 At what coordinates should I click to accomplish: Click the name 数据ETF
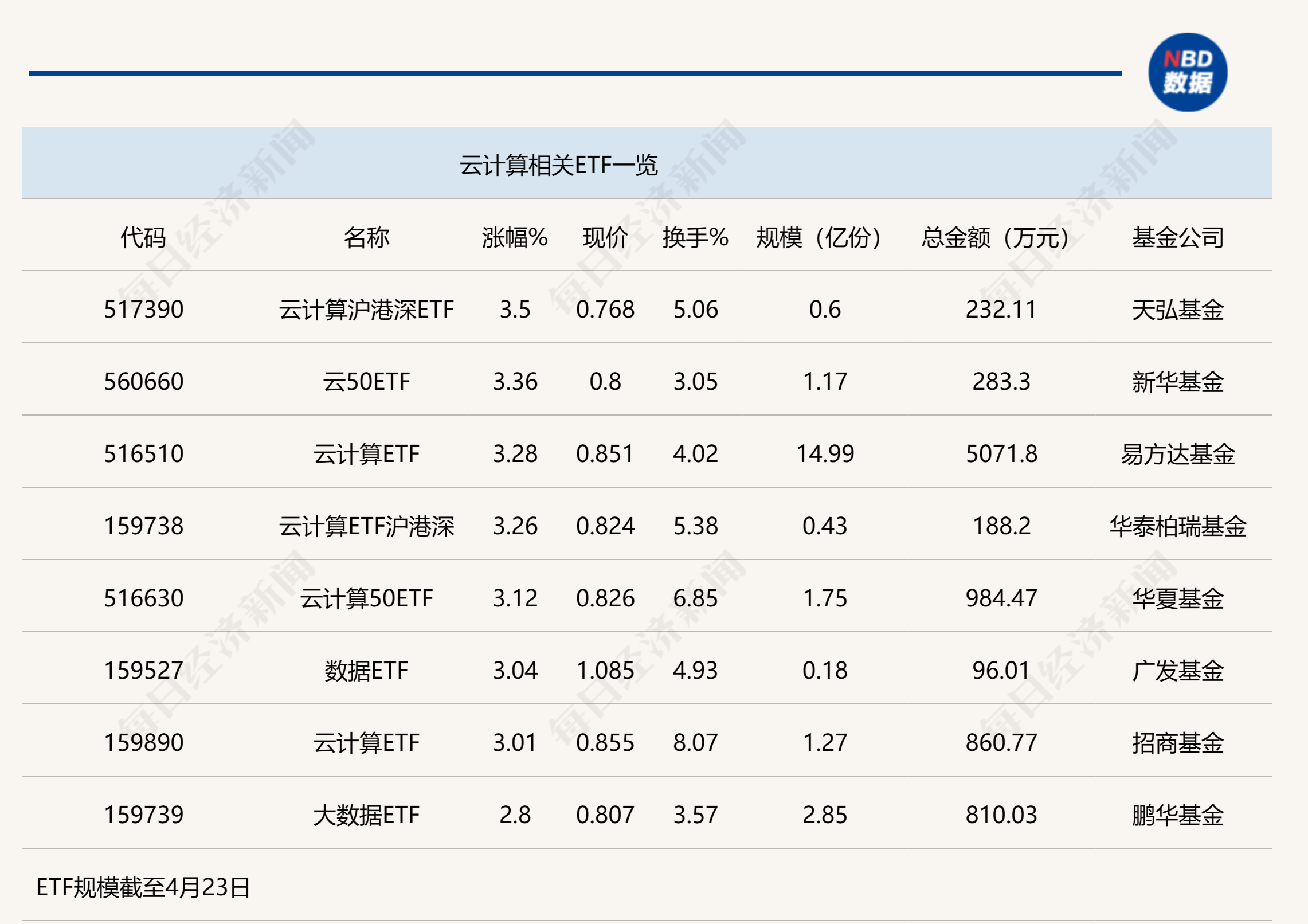366,671
